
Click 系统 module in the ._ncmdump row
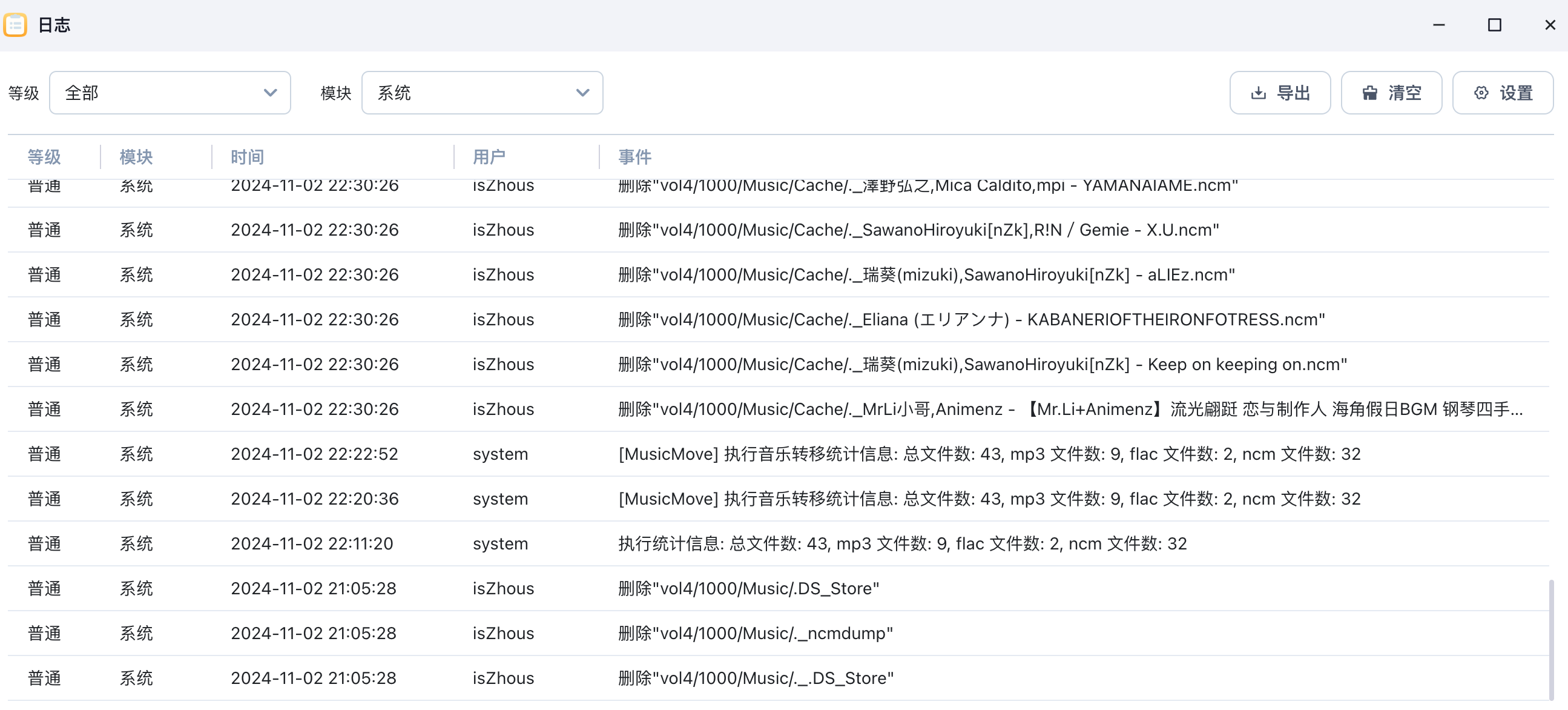click(x=136, y=633)
